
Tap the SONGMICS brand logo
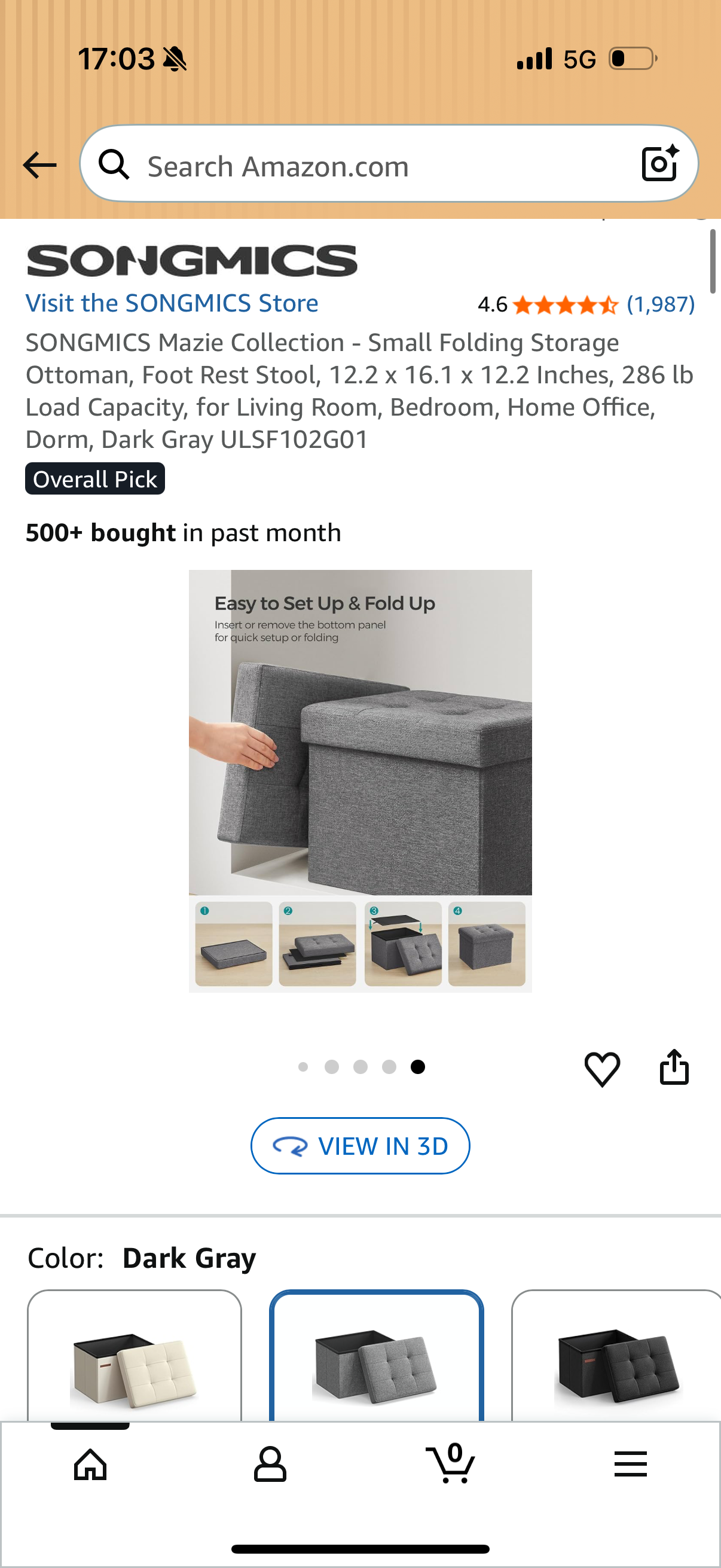[x=192, y=261]
